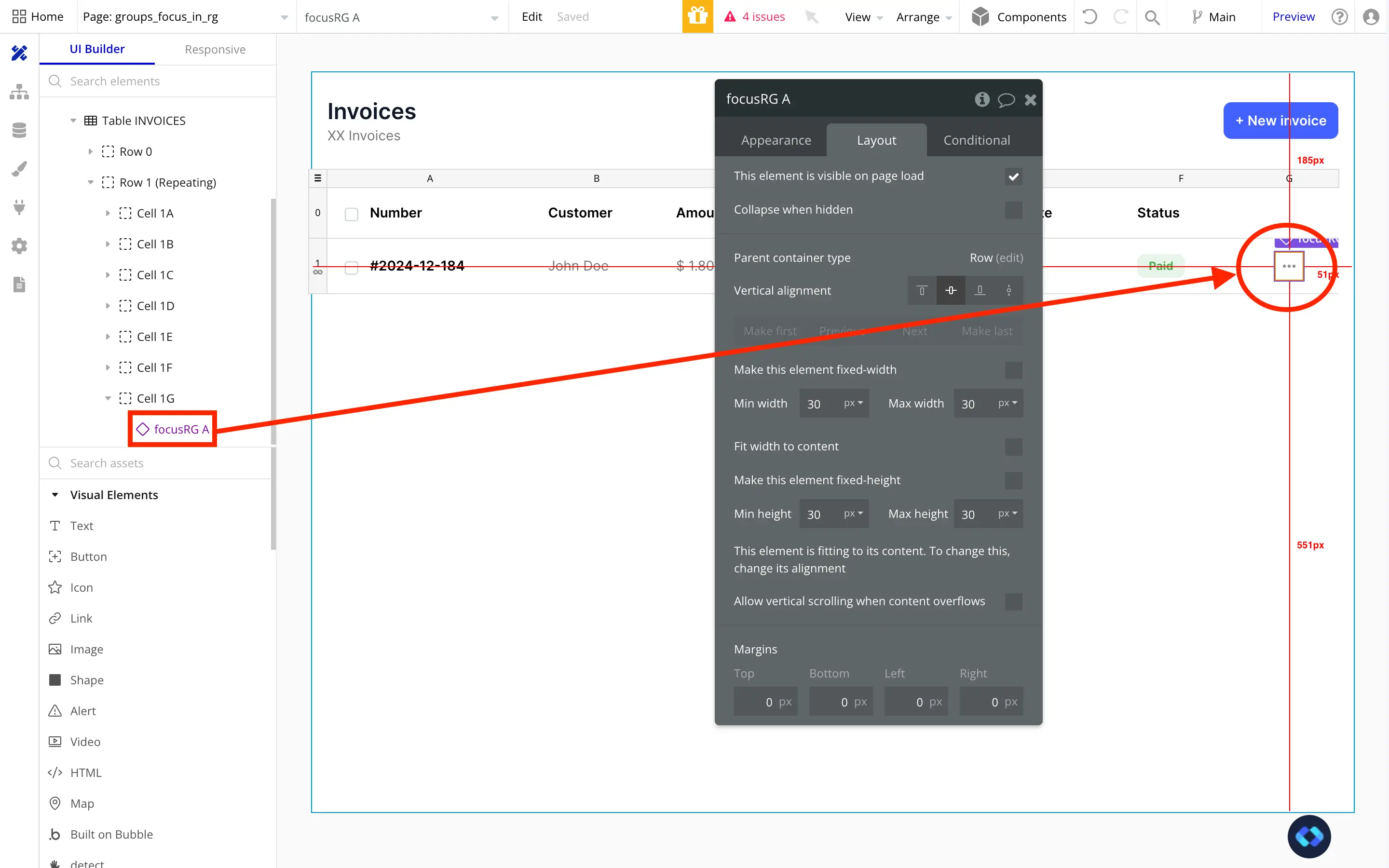
Task: Switch to the Responsive tab
Action: click(x=215, y=49)
